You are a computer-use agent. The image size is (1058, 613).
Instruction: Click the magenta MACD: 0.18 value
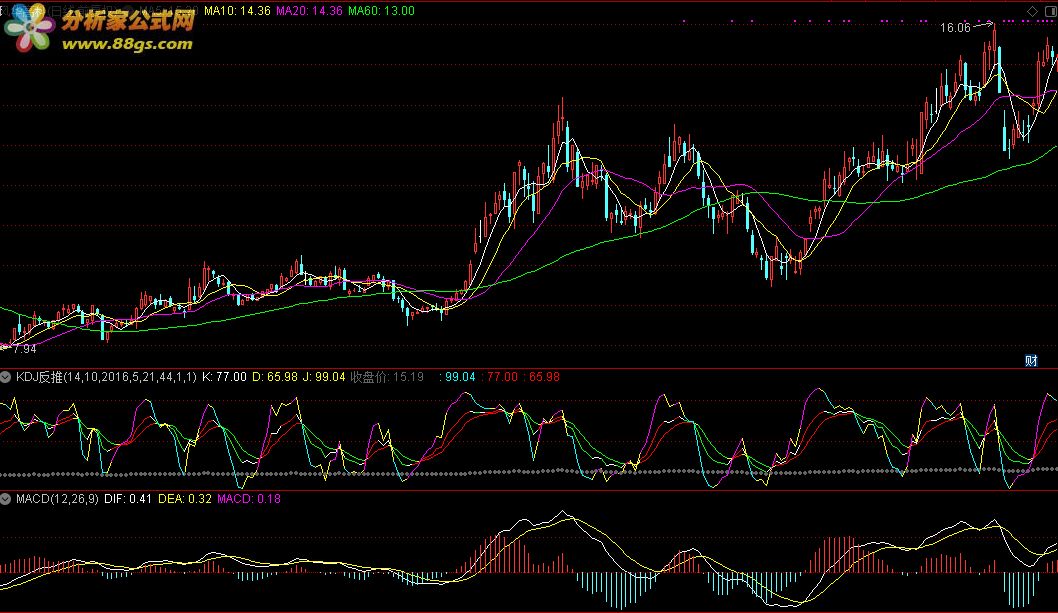click(x=249, y=499)
